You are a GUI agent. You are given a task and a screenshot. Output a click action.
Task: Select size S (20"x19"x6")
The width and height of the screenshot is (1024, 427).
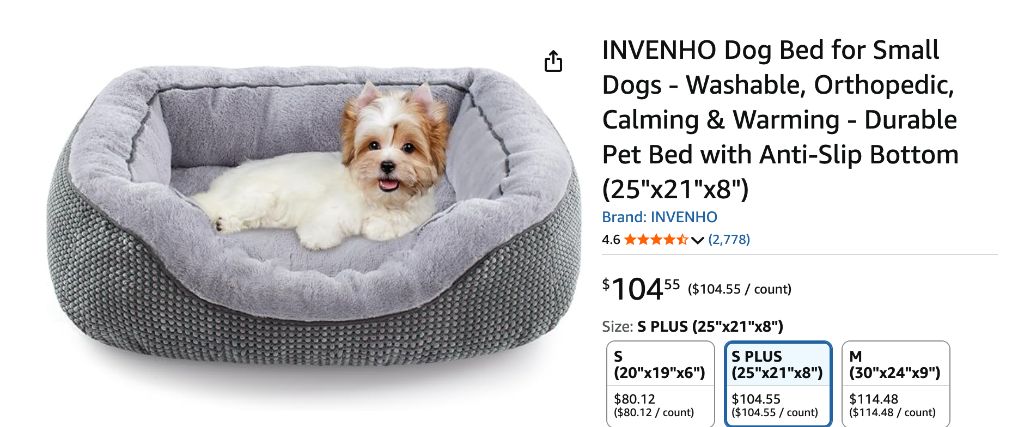tap(660, 383)
